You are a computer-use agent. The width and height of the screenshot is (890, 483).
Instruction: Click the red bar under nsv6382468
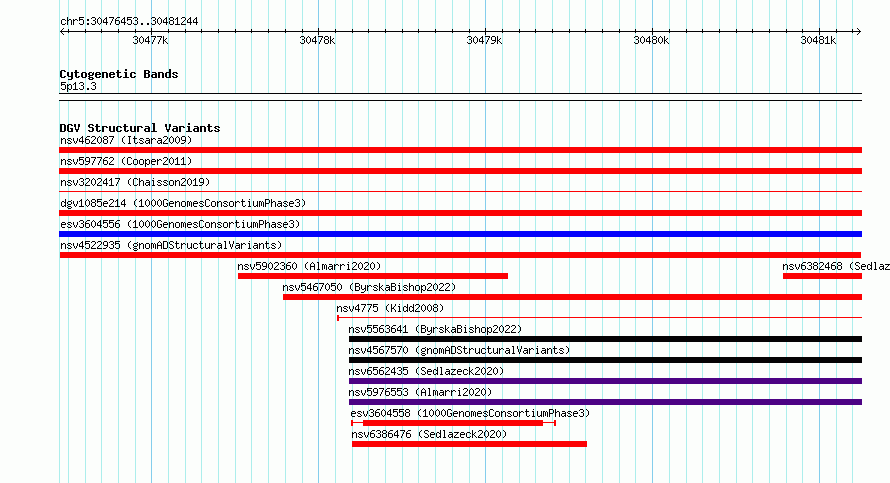[x=822, y=276]
